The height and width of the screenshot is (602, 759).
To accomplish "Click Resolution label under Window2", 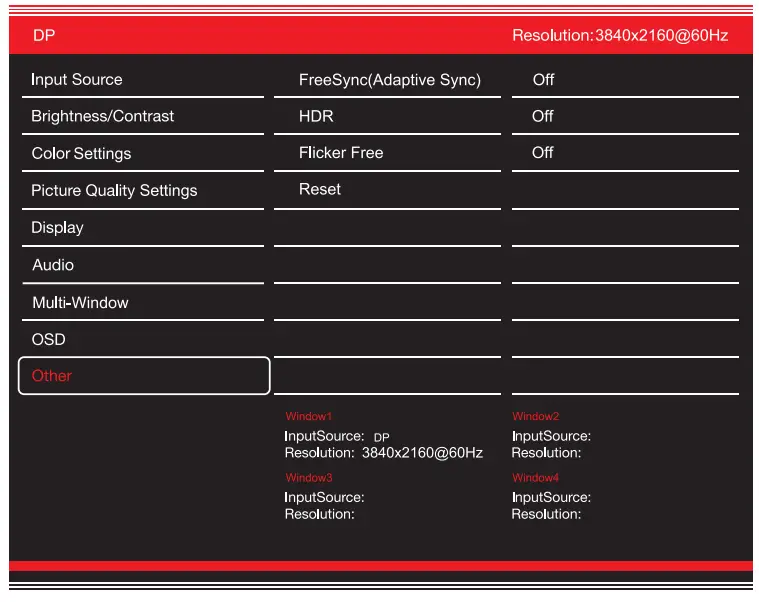I will tap(546, 453).
